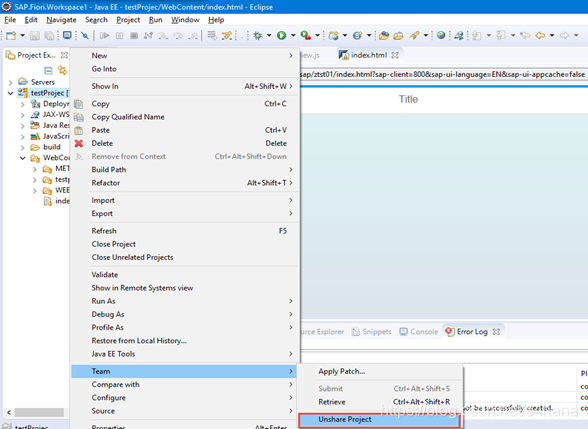Image resolution: width=588 pixels, height=429 pixels.
Task: Click the Project Explorer scroll left arrow
Action: (9, 412)
